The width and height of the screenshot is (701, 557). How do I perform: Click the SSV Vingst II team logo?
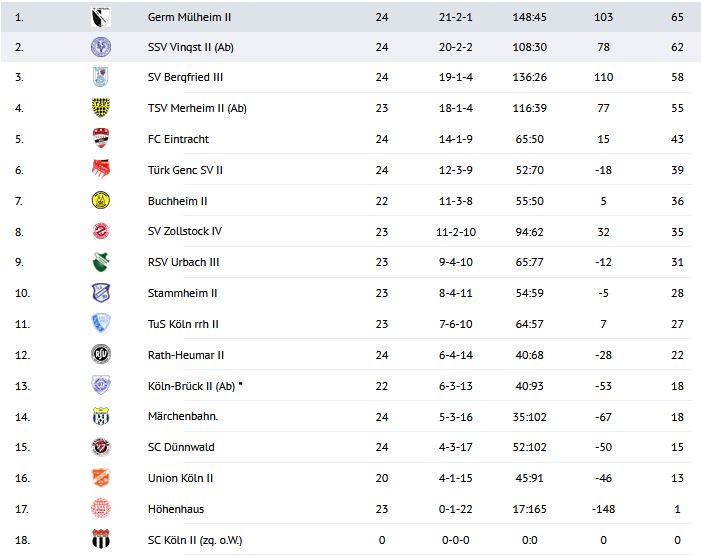click(x=101, y=46)
